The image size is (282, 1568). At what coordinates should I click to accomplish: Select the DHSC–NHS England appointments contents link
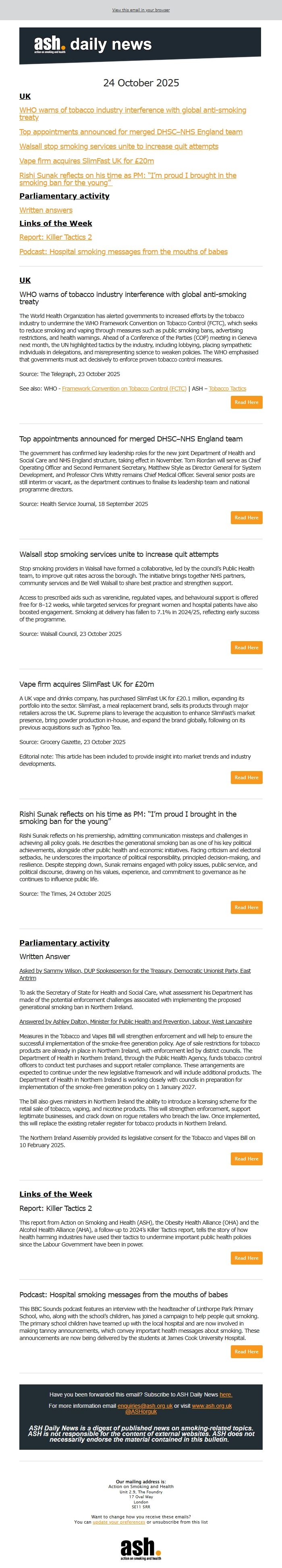[131, 132]
